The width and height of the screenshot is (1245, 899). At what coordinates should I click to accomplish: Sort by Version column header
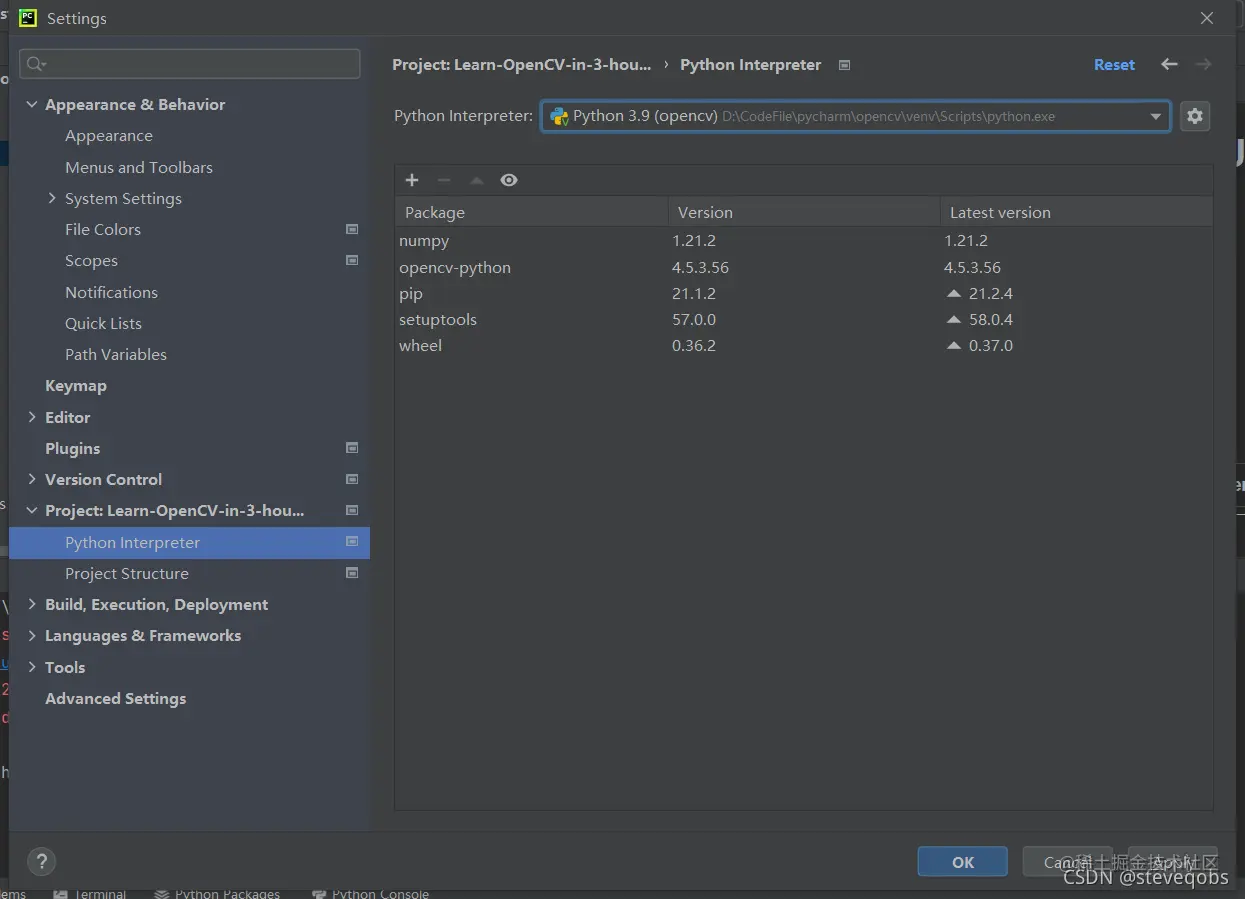point(804,212)
